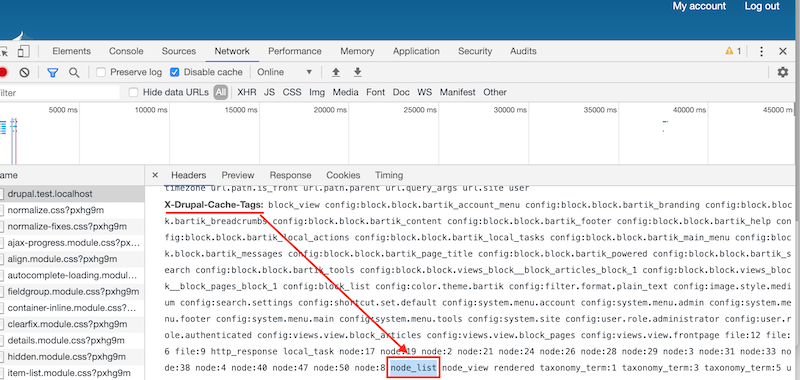Toggle the network filter funnel icon

pyautogui.click(x=53, y=72)
